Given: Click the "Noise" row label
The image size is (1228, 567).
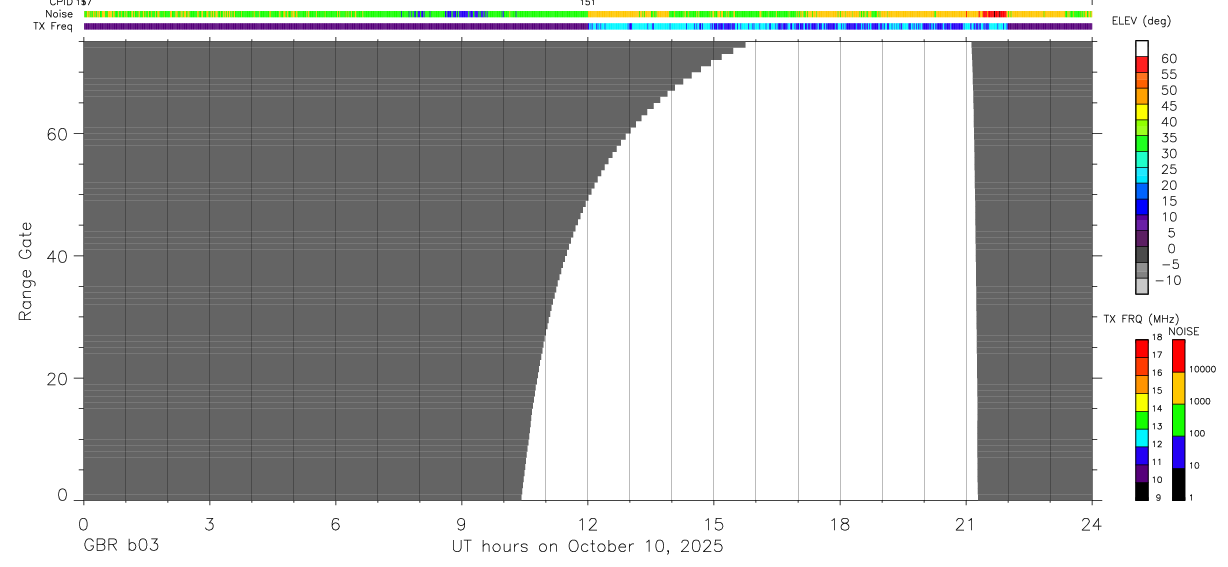Looking at the screenshot, I should [59, 14].
